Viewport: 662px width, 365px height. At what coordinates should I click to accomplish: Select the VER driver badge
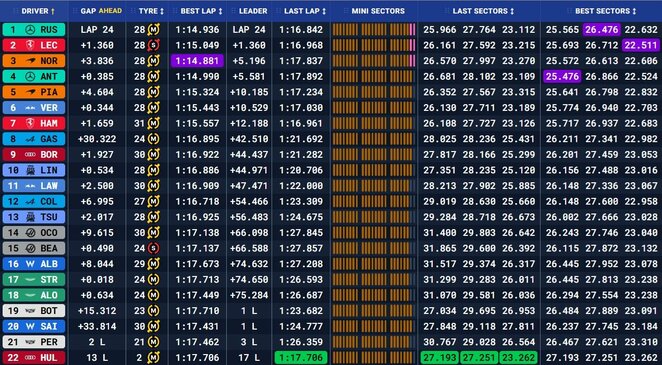coord(34,108)
